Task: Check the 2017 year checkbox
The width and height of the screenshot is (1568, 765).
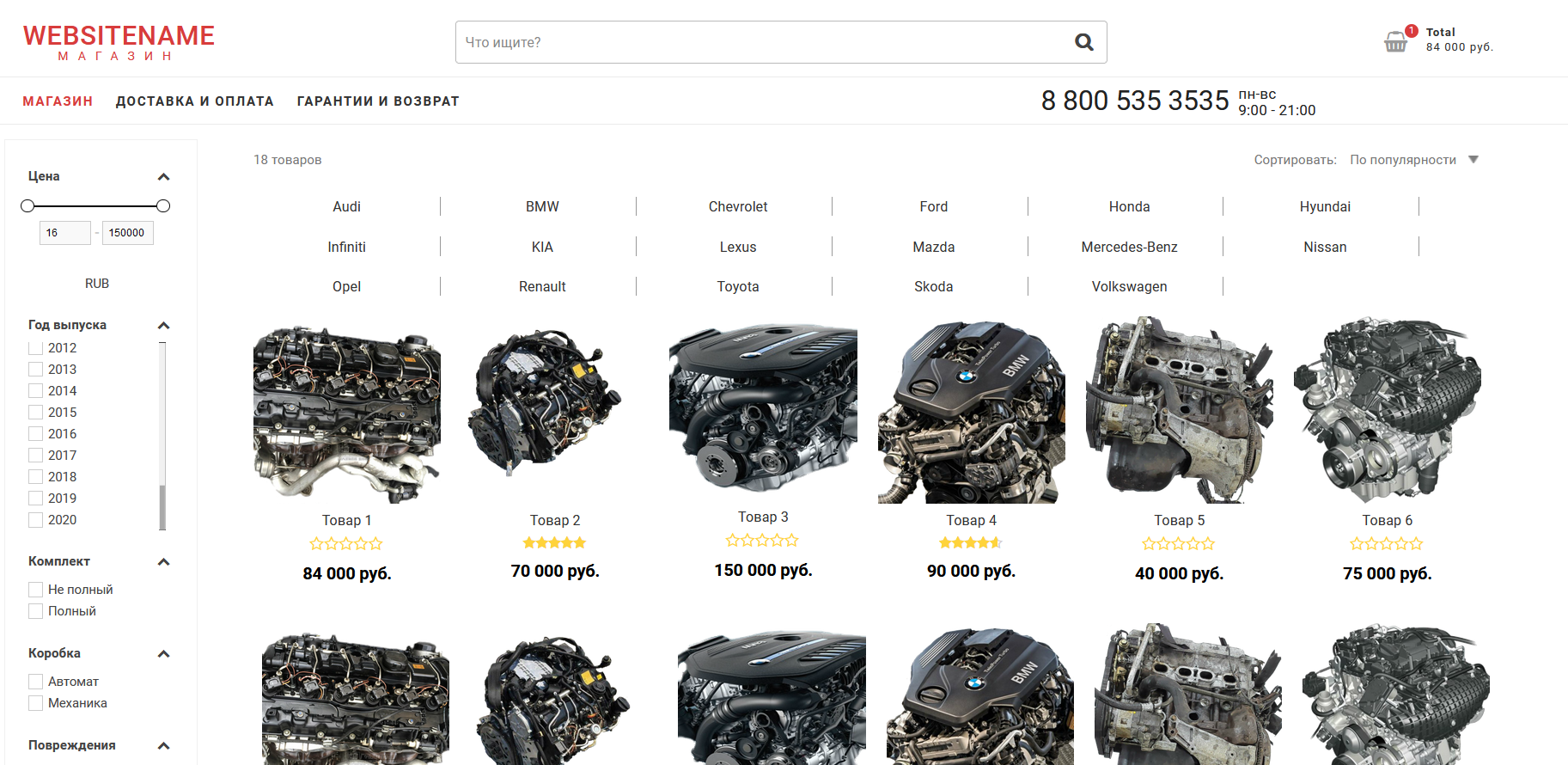Action: click(x=35, y=456)
